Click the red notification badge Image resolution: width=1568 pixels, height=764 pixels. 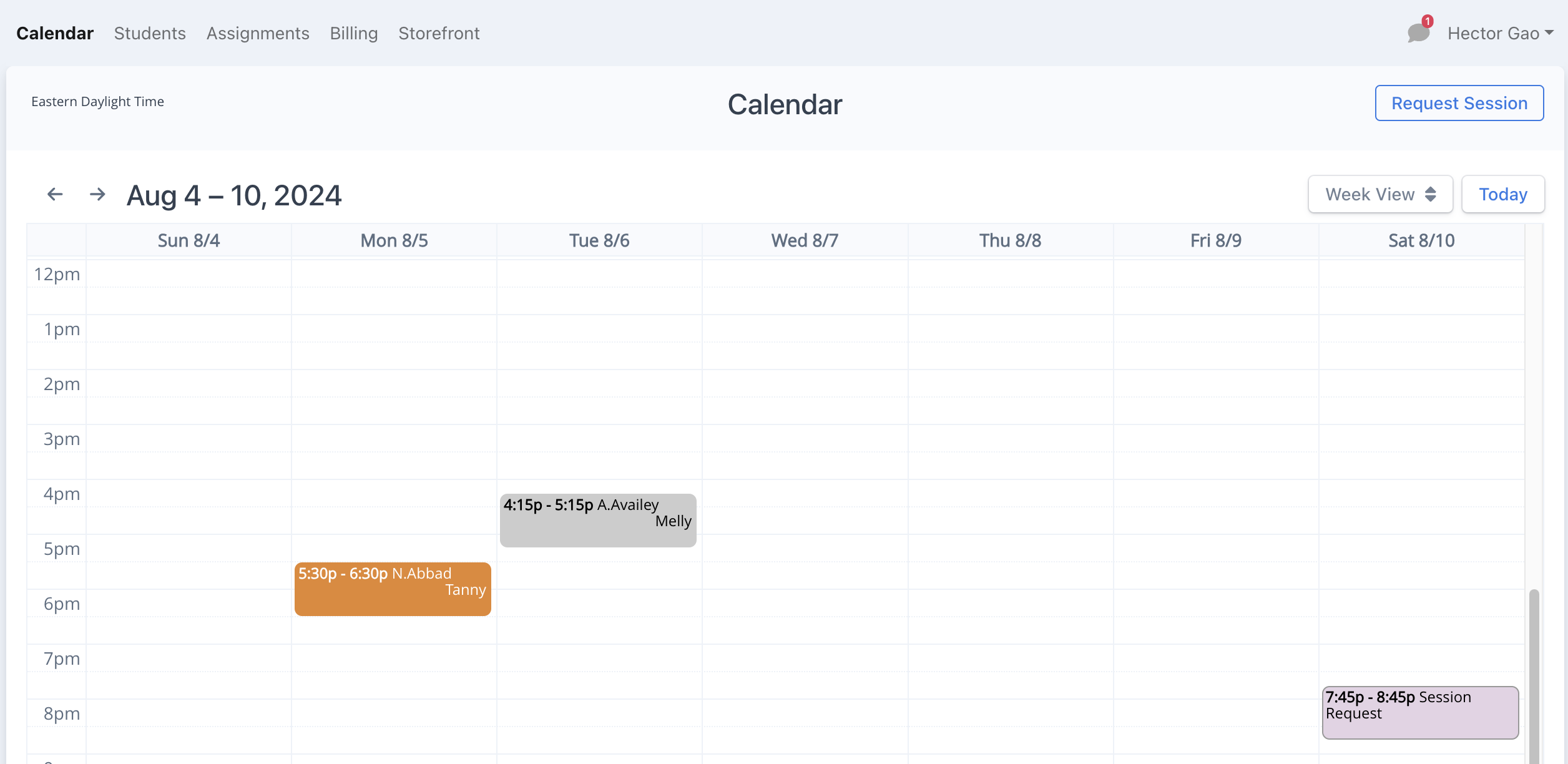click(x=1428, y=21)
